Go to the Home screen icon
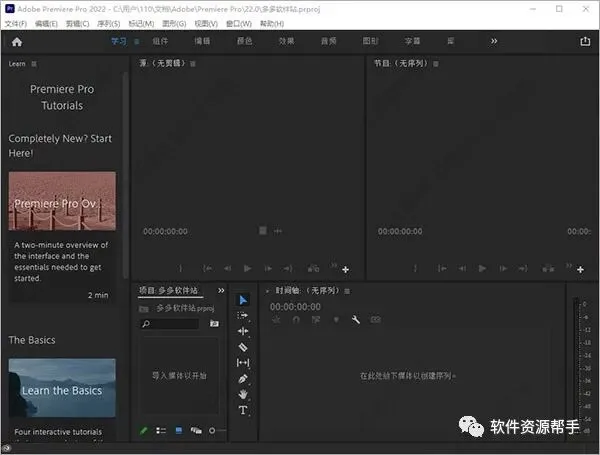Screen dimensions: 600x455 pyautogui.click(x=17, y=42)
